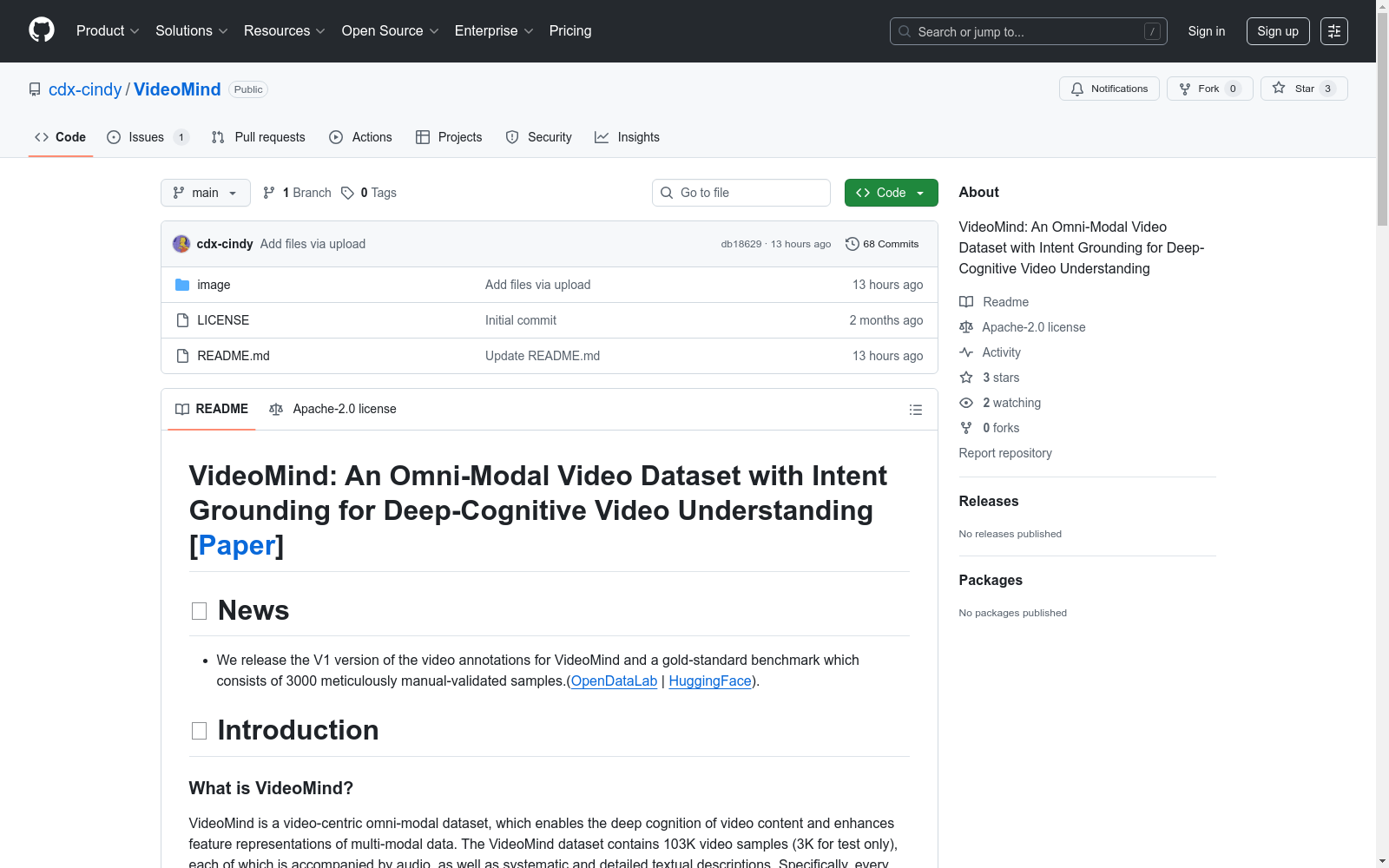Open the command palette icon button
The image size is (1389, 868).
(x=1334, y=31)
